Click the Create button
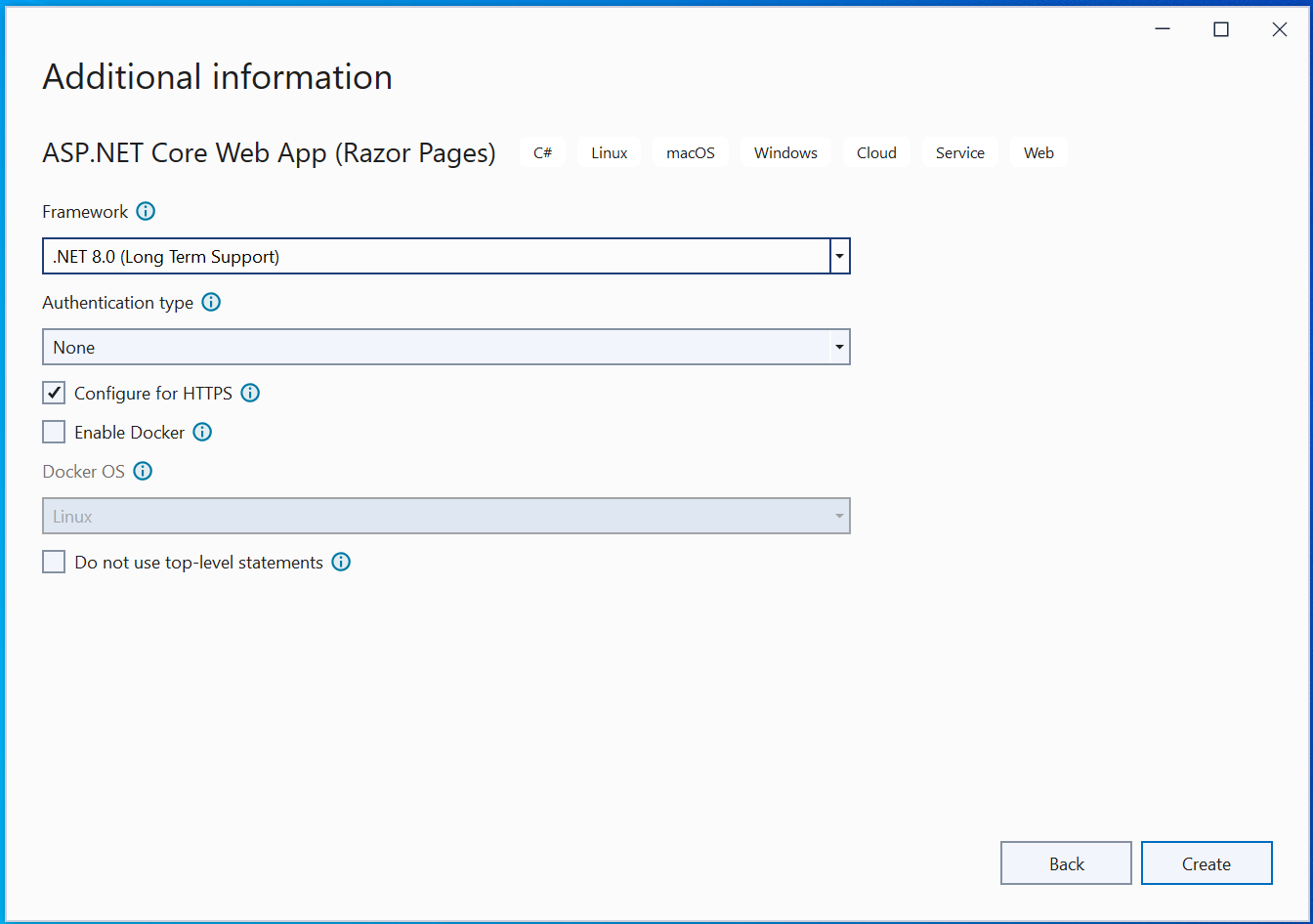 [1207, 863]
